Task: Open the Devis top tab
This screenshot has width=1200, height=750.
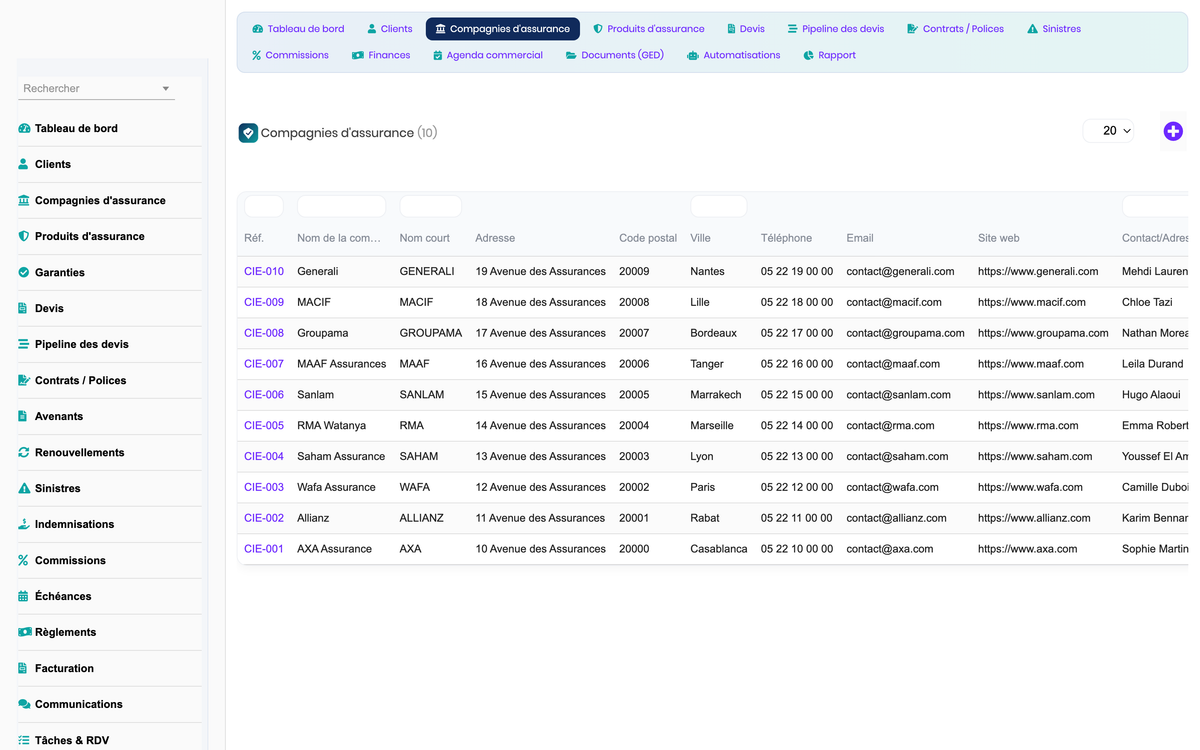Action: pyautogui.click(x=745, y=29)
